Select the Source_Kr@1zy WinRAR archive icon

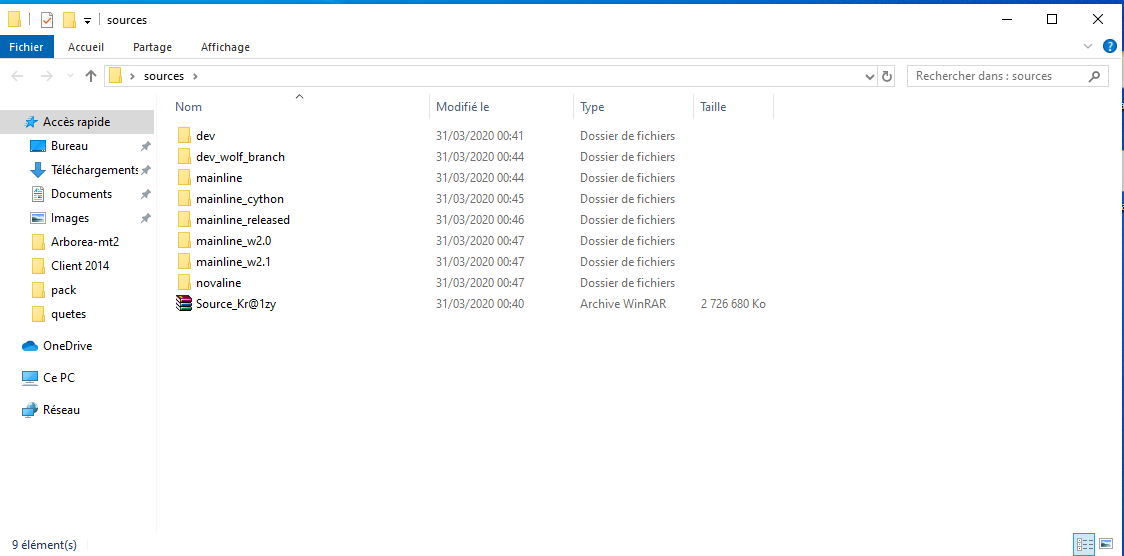(x=184, y=304)
